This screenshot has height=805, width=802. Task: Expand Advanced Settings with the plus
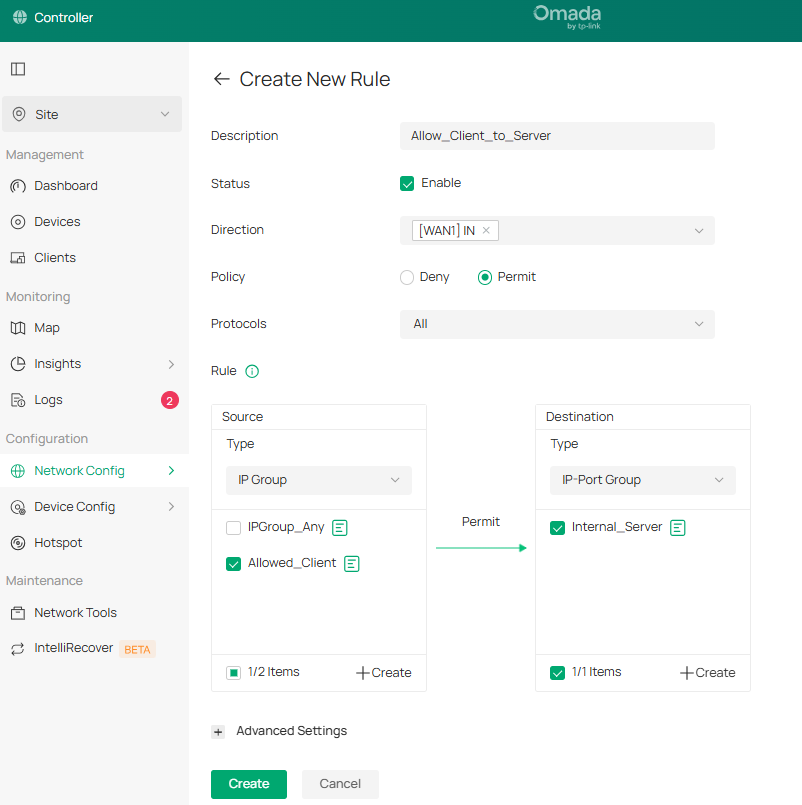click(x=218, y=732)
